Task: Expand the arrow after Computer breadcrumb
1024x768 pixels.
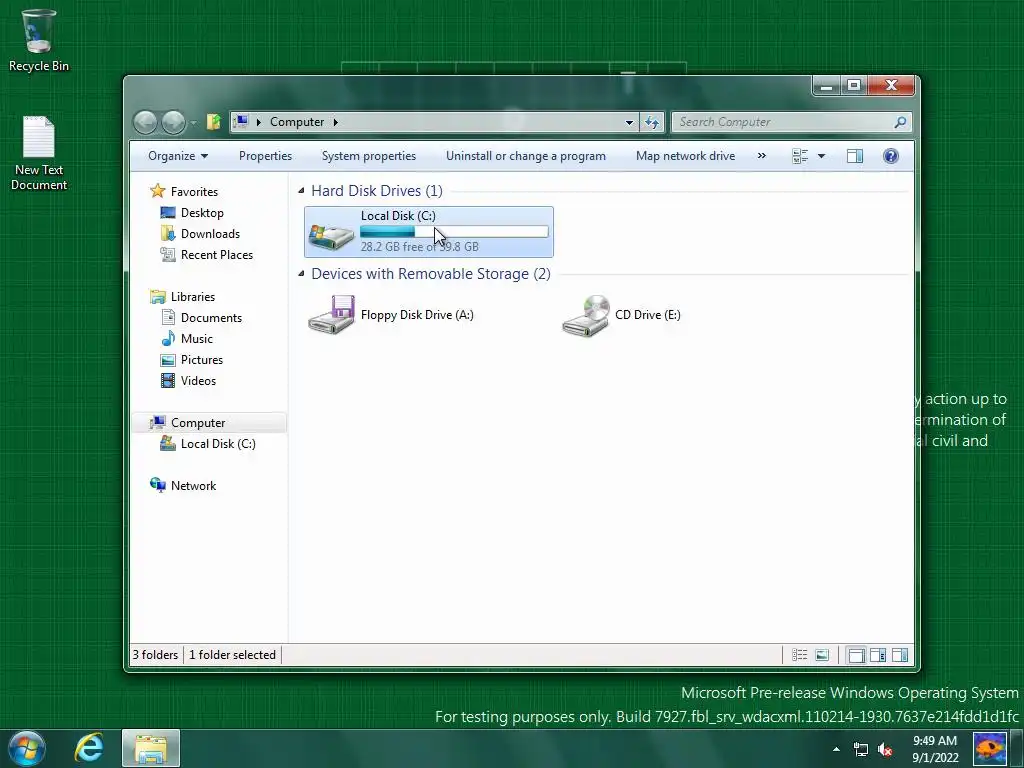Action: pos(336,122)
